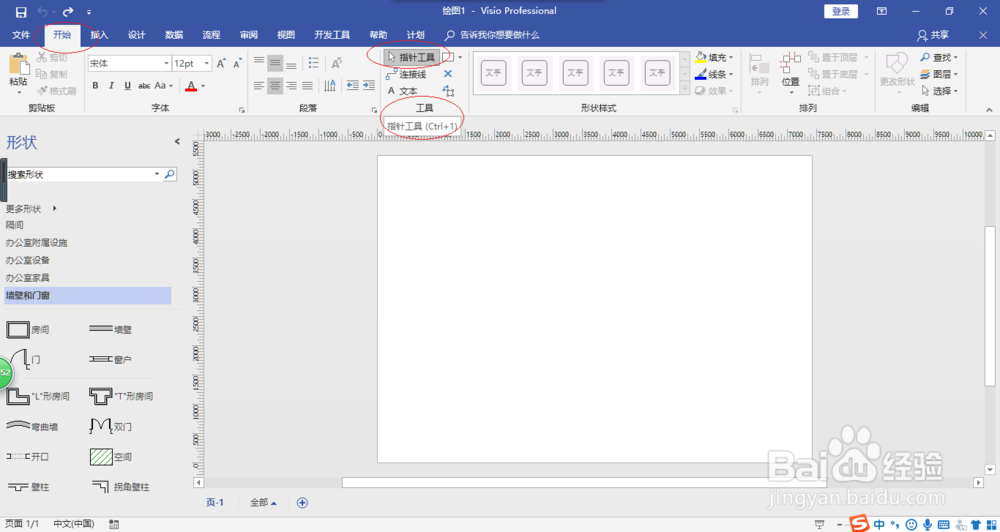Click the search shapes magnifier icon
Viewport: 1000px width, 532px height.
click(170, 174)
